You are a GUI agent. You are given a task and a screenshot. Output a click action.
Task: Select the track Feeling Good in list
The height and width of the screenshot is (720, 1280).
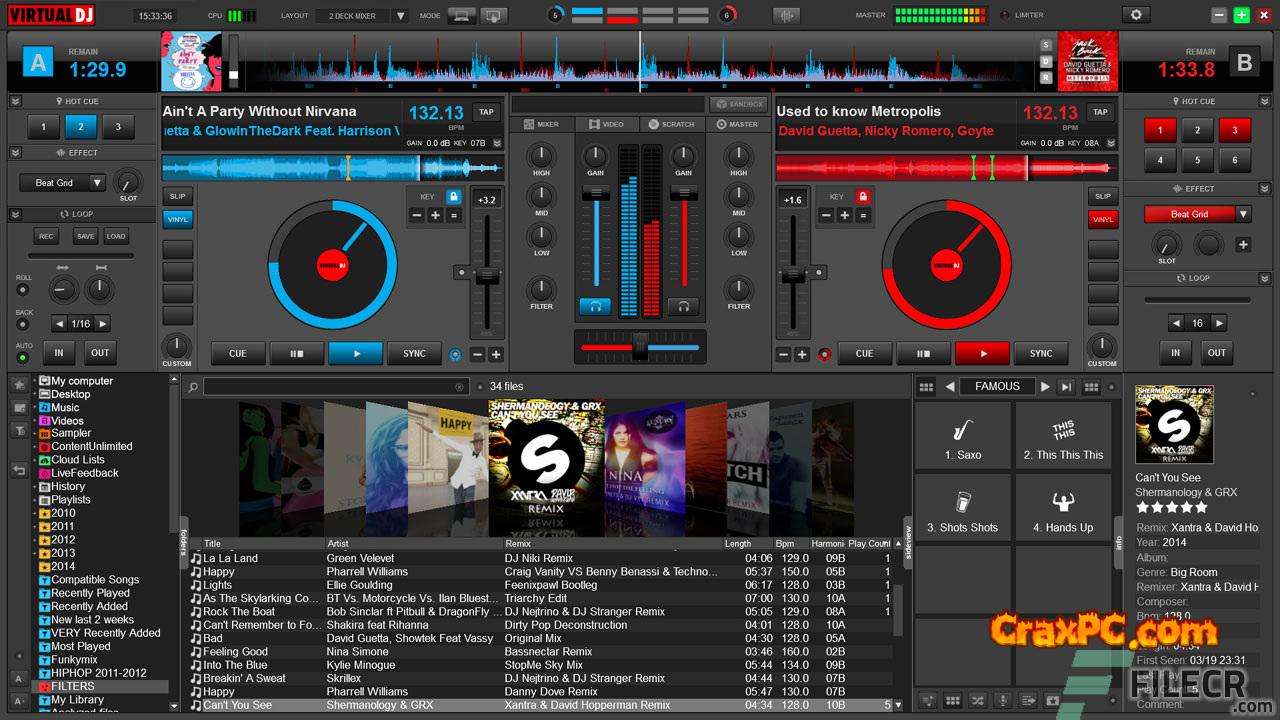[235, 652]
